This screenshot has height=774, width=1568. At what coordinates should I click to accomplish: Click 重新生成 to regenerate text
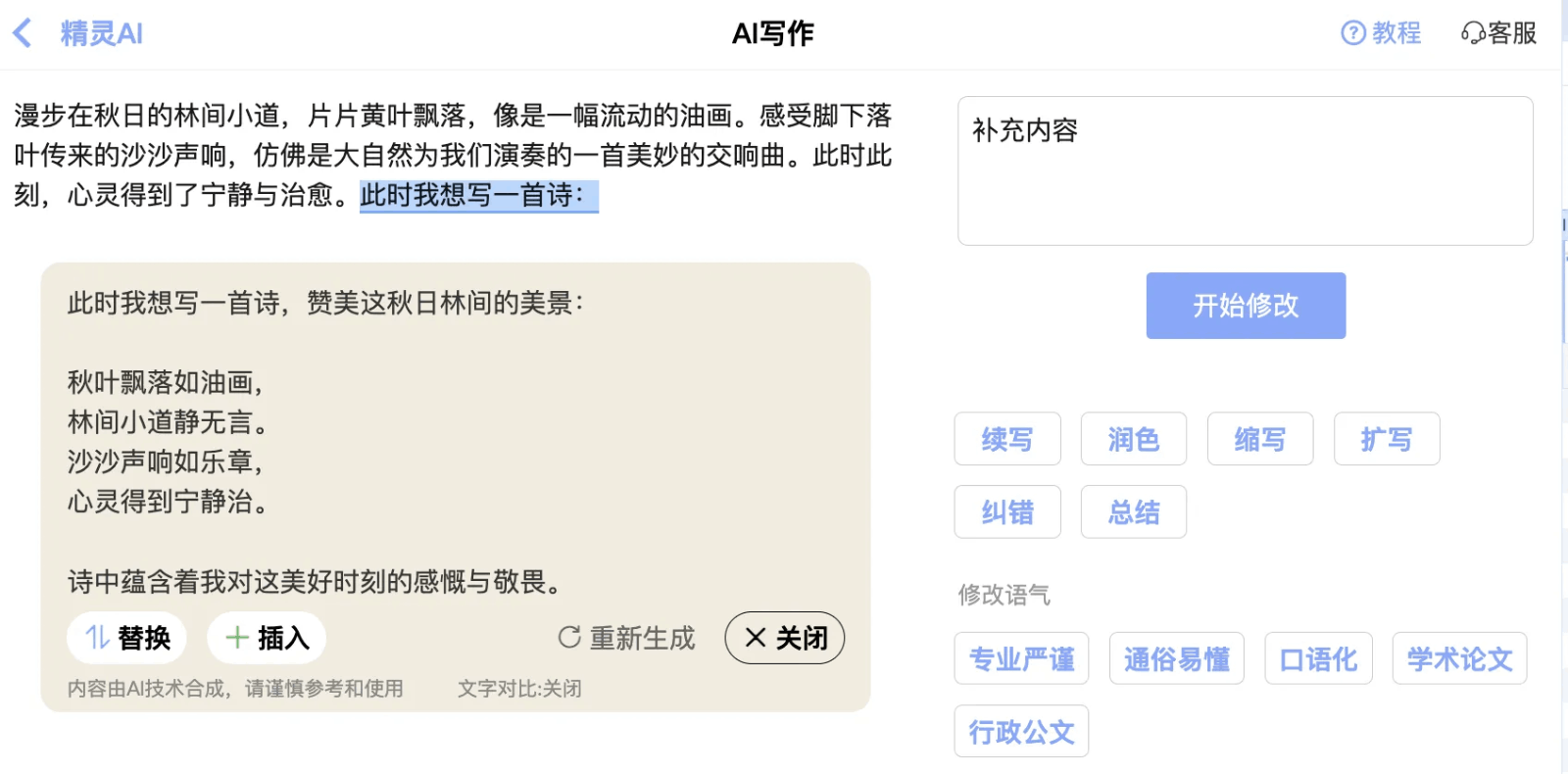pos(626,638)
